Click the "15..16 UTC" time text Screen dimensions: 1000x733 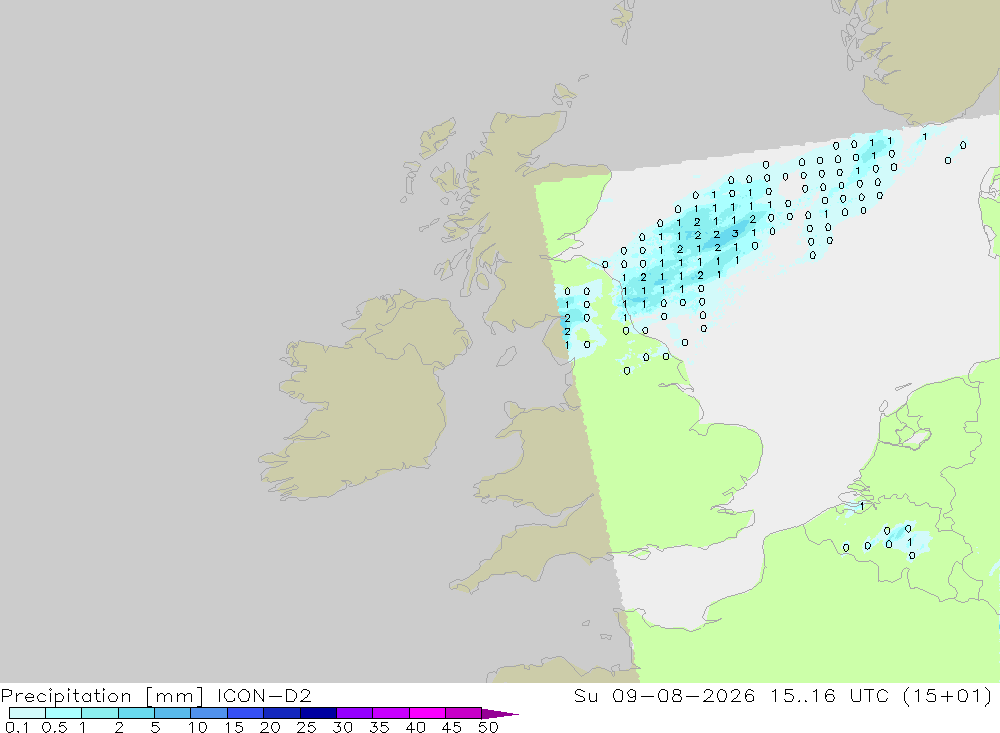coord(830,695)
